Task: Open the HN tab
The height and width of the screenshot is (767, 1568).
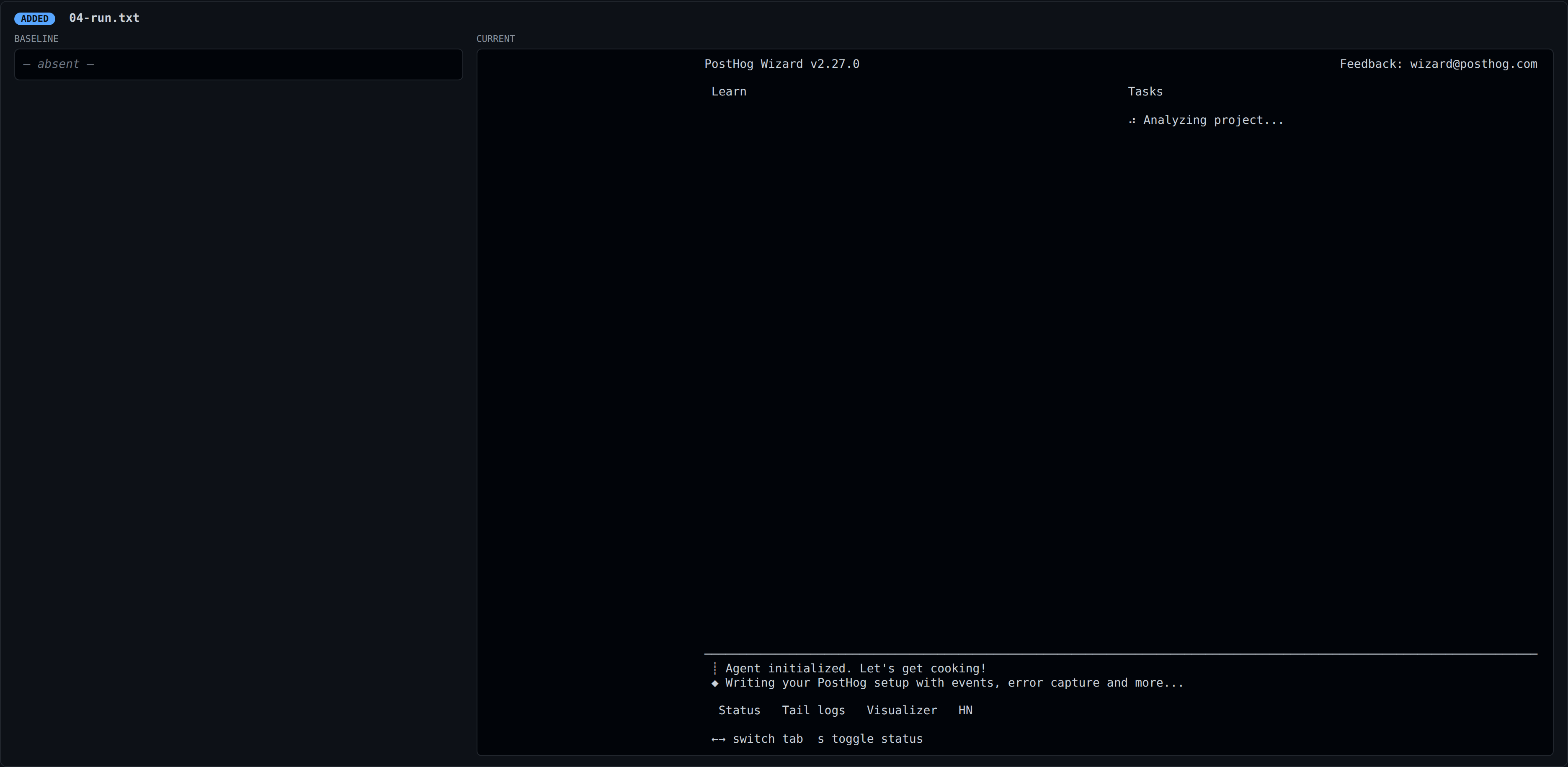Action: [x=965, y=710]
